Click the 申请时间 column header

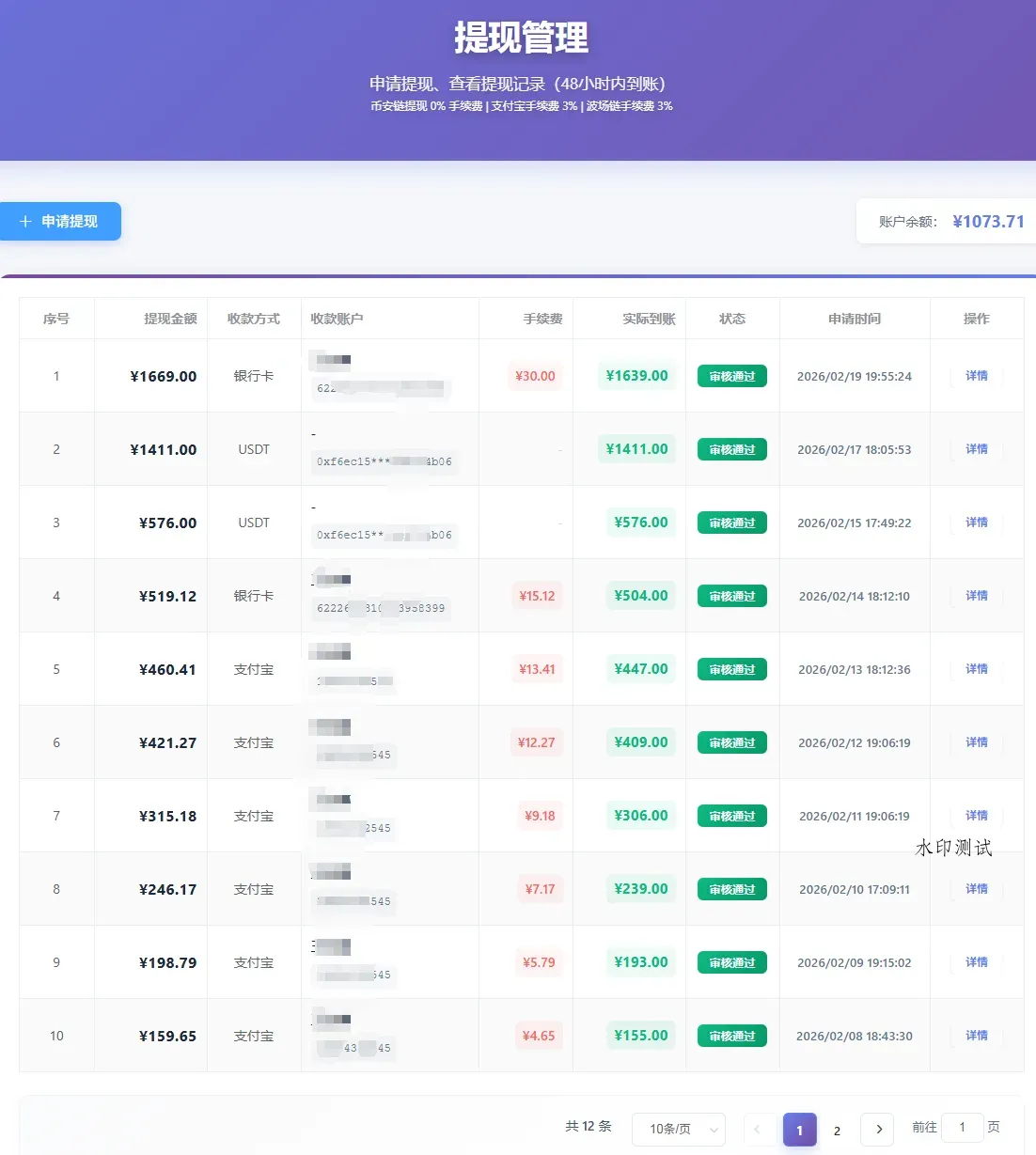(854, 319)
